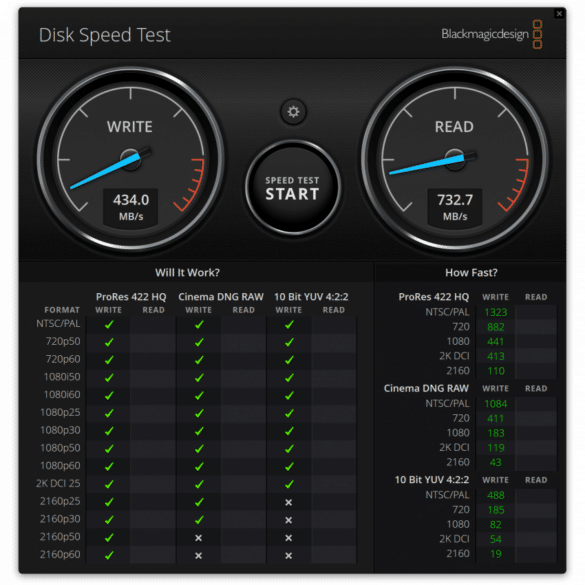
Task: Click the 2K DCI 25 format row label
Action: pos(58,484)
